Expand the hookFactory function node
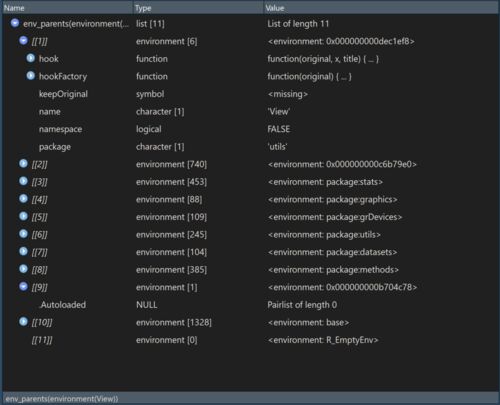The width and height of the screenshot is (500, 405). [31, 76]
